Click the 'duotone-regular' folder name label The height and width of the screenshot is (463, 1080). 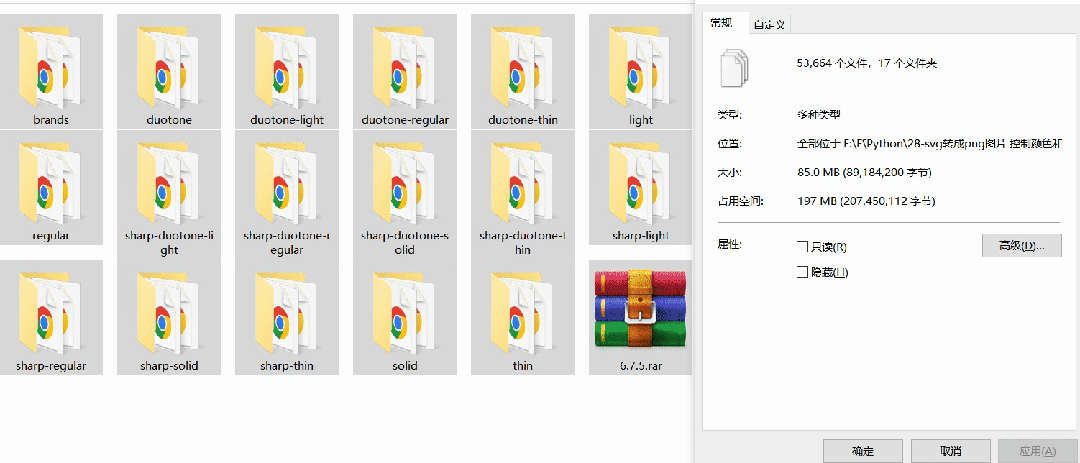[x=405, y=120]
